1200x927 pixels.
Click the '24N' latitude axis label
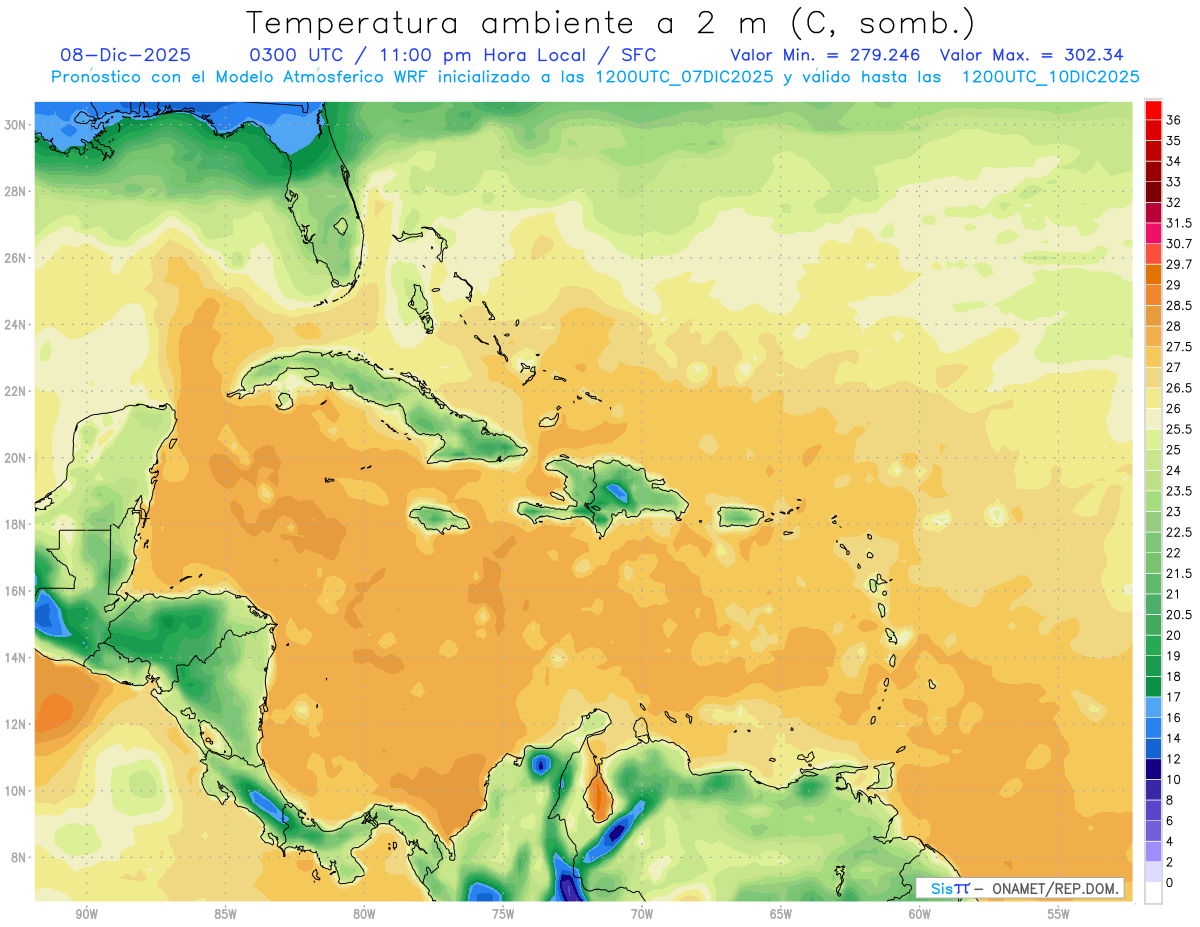tap(17, 325)
